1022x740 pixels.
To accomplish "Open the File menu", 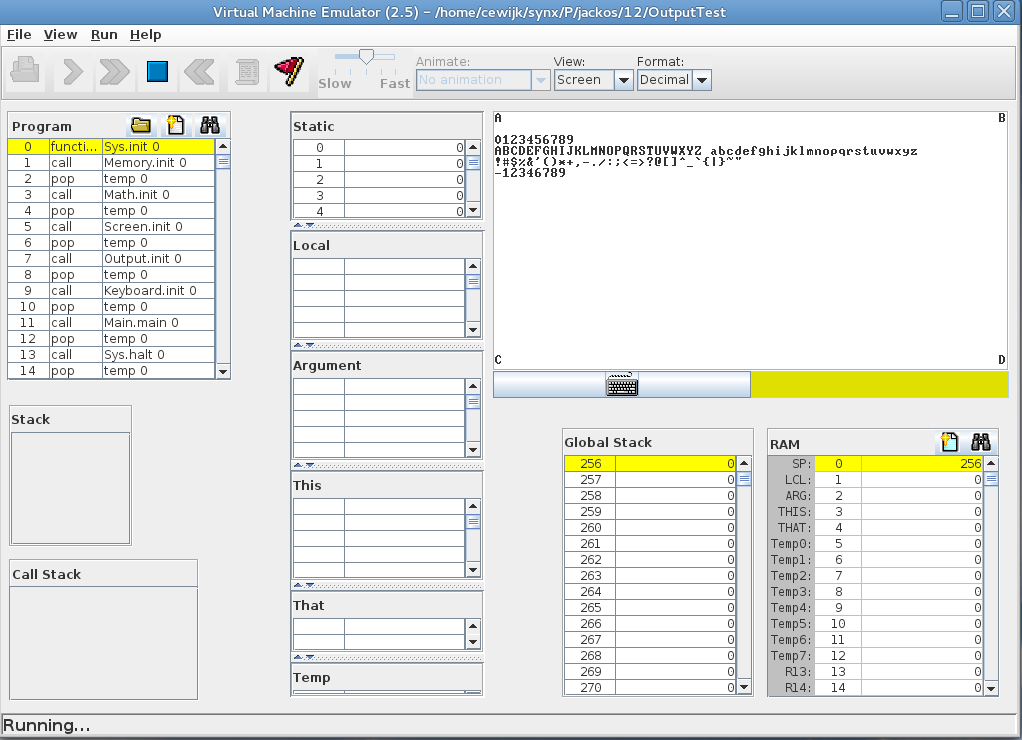I will tap(19, 34).
